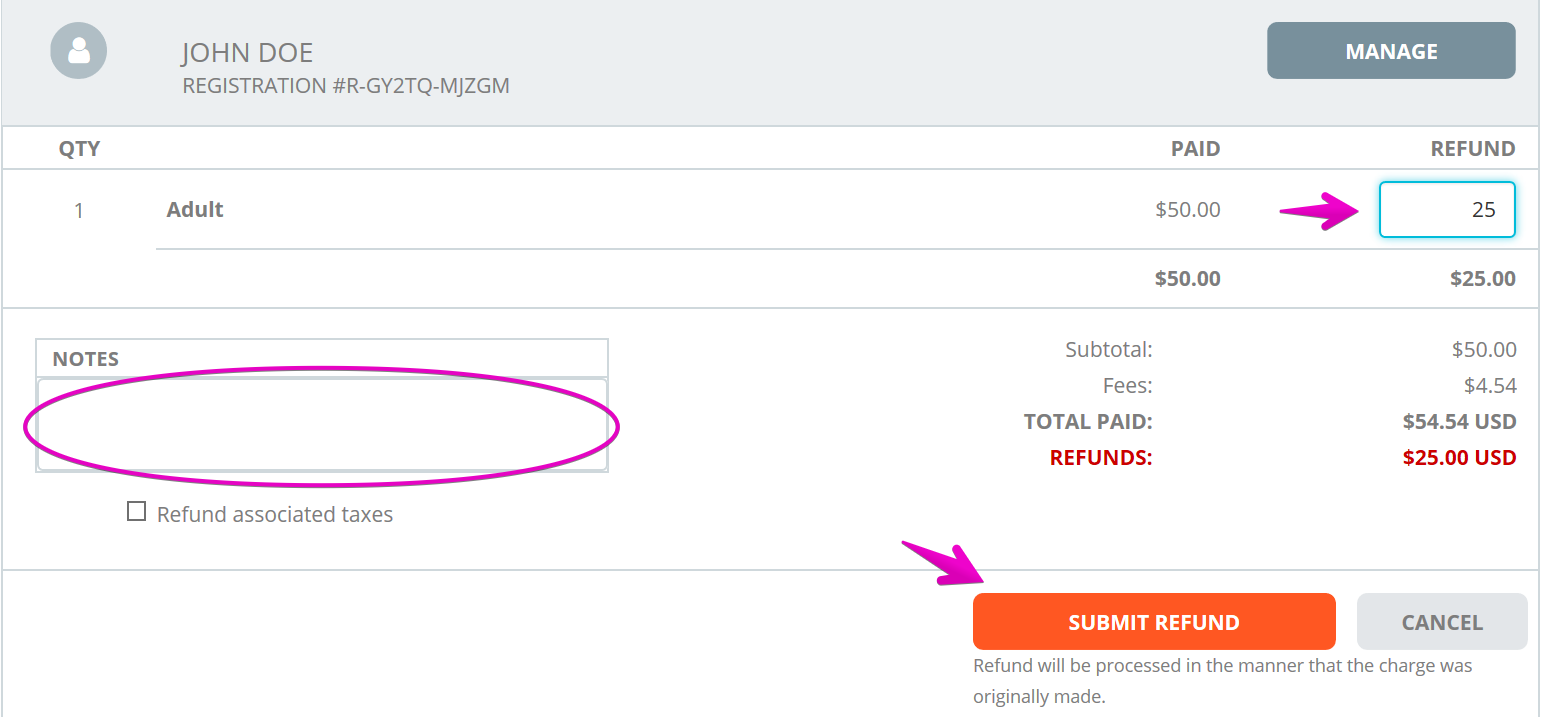Click the JOHN DOE name heading
The height and width of the screenshot is (717, 1543).
247,52
